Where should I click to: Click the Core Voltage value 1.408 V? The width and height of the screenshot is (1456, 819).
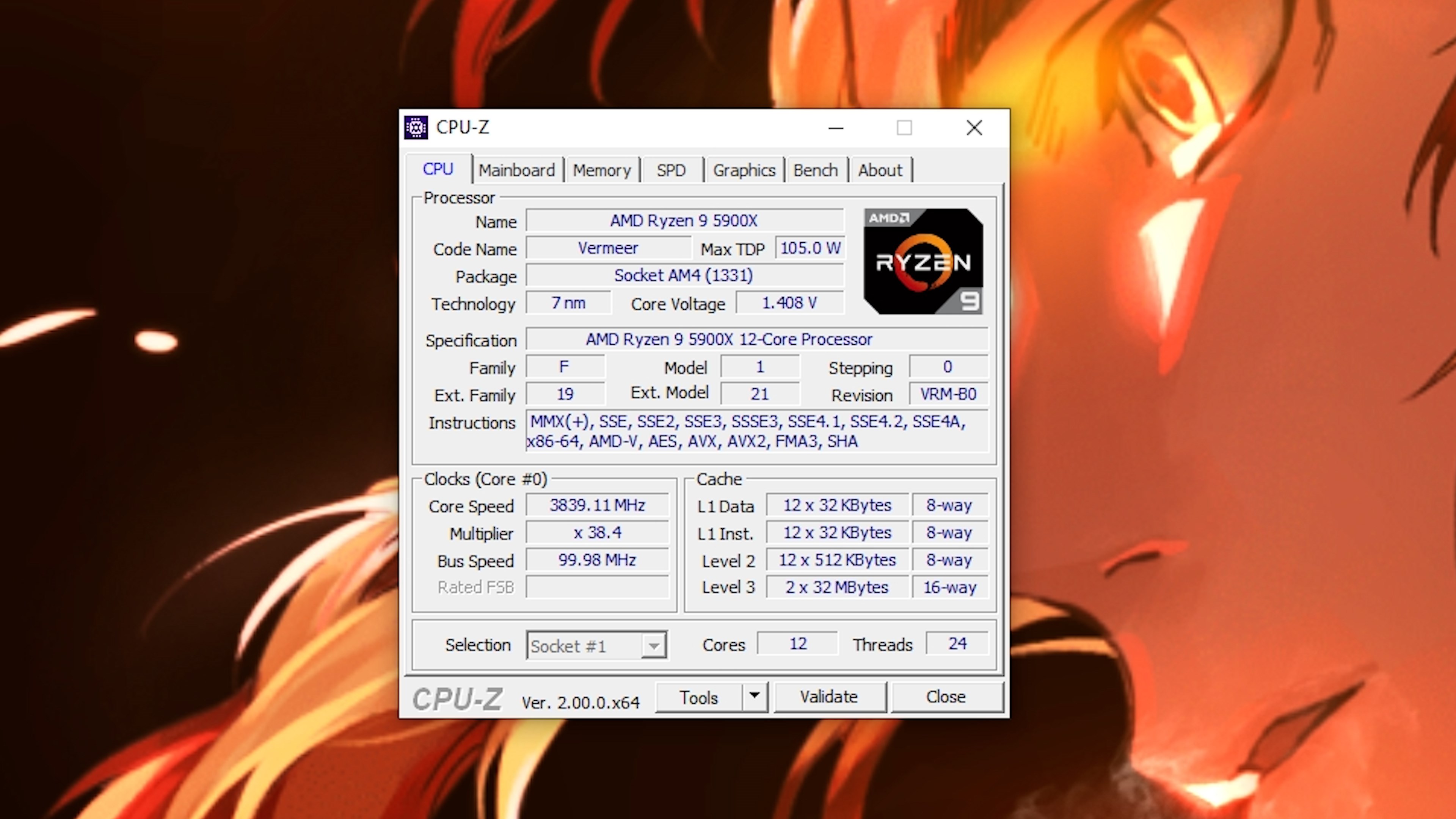click(789, 303)
